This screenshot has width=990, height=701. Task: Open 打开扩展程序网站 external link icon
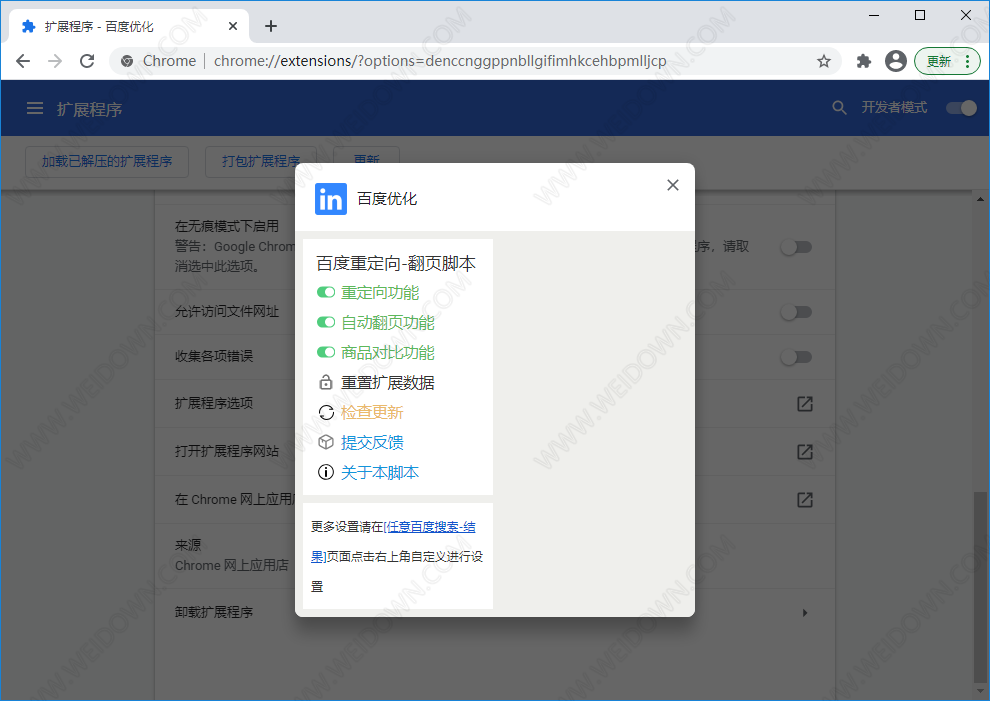804,452
